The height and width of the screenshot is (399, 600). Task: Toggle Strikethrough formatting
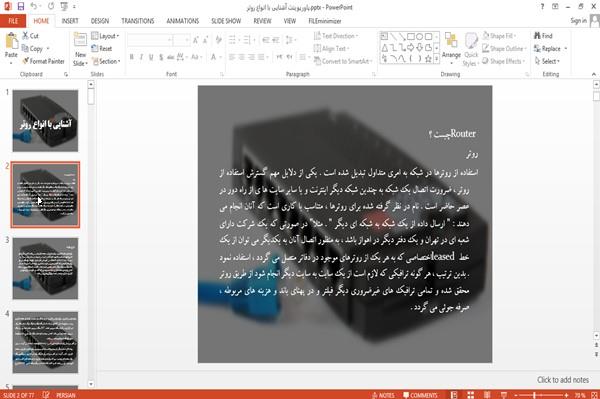(171, 57)
